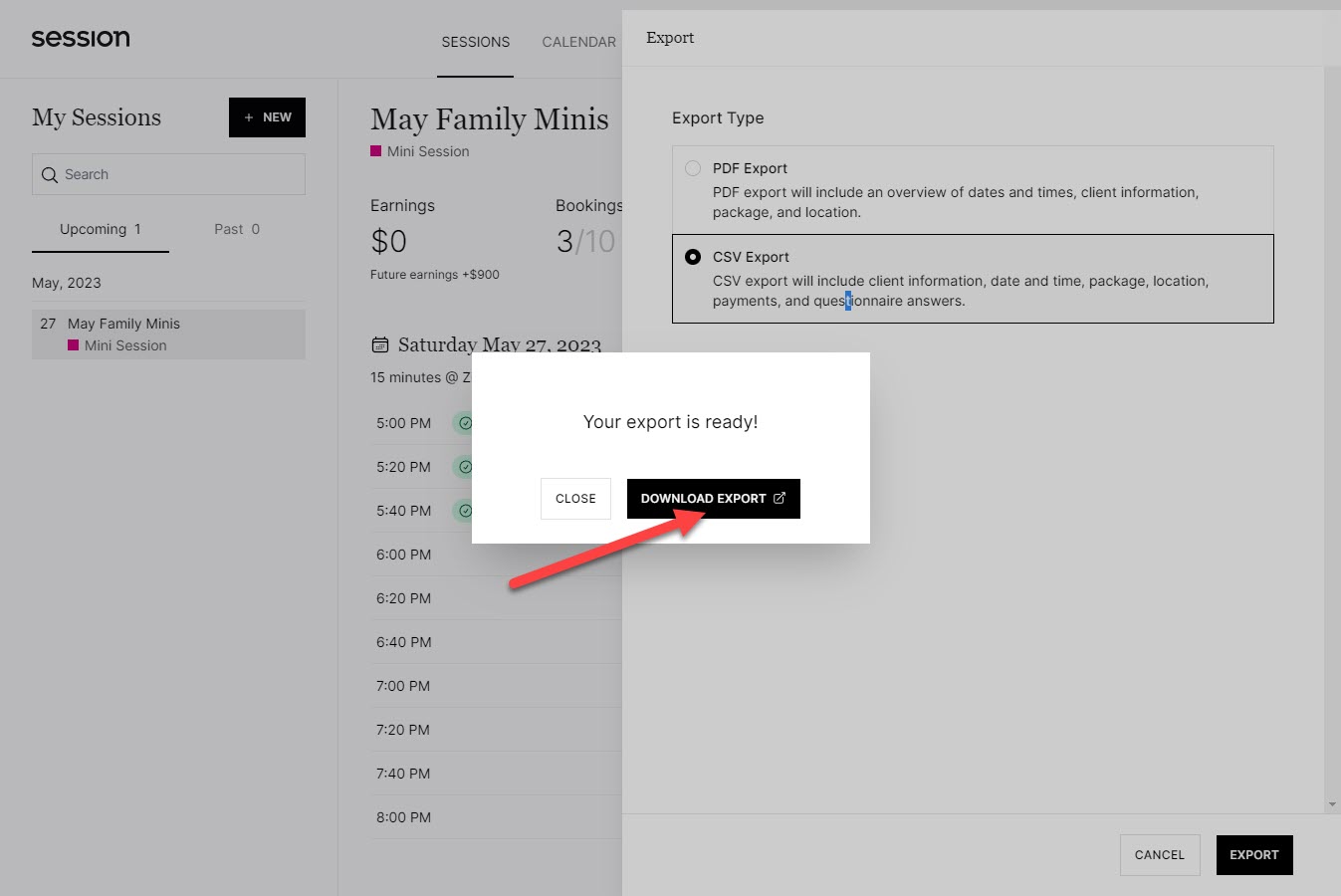Click the booked checkmark icon at 5:00 PM

[x=465, y=423]
